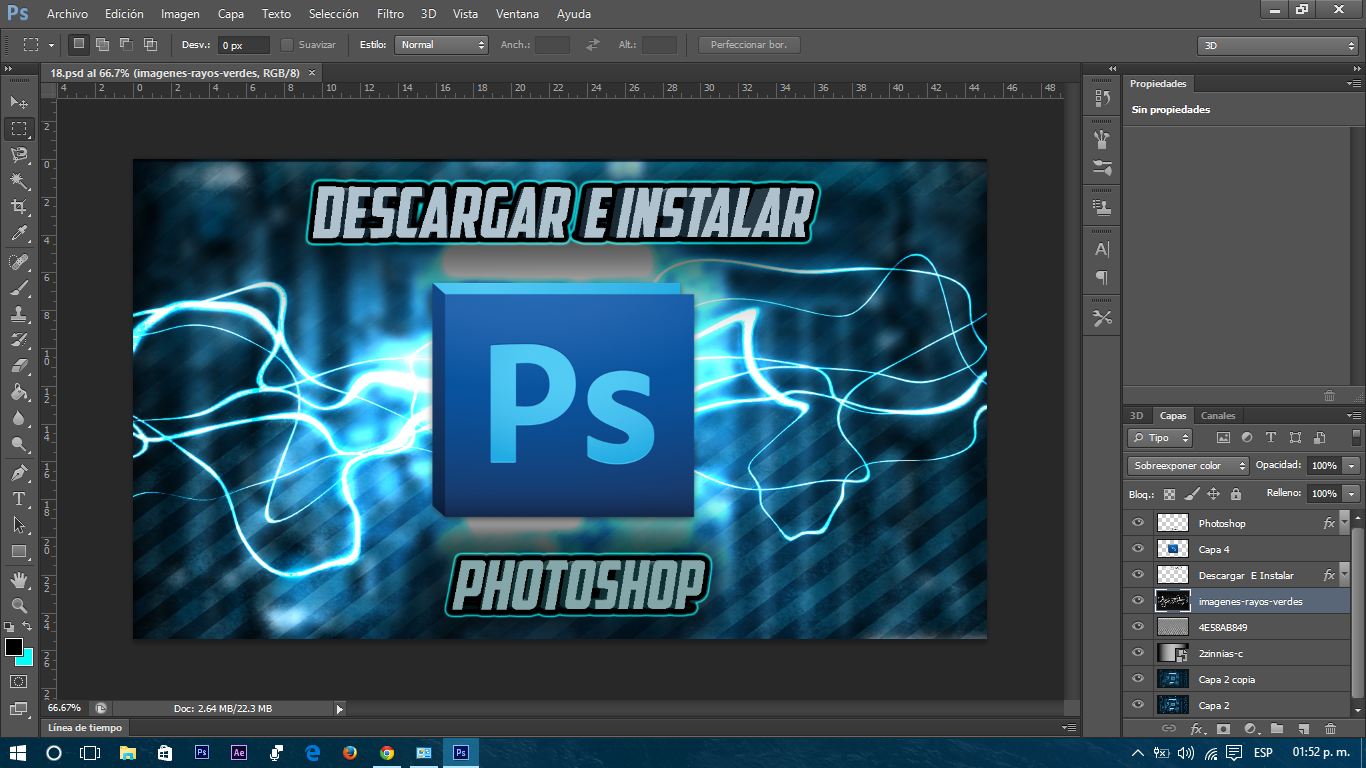The height and width of the screenshot is (768, 1366).
Task: Select the Rectangular Marquee tool in the toolbox
Action: click(18, 128)
